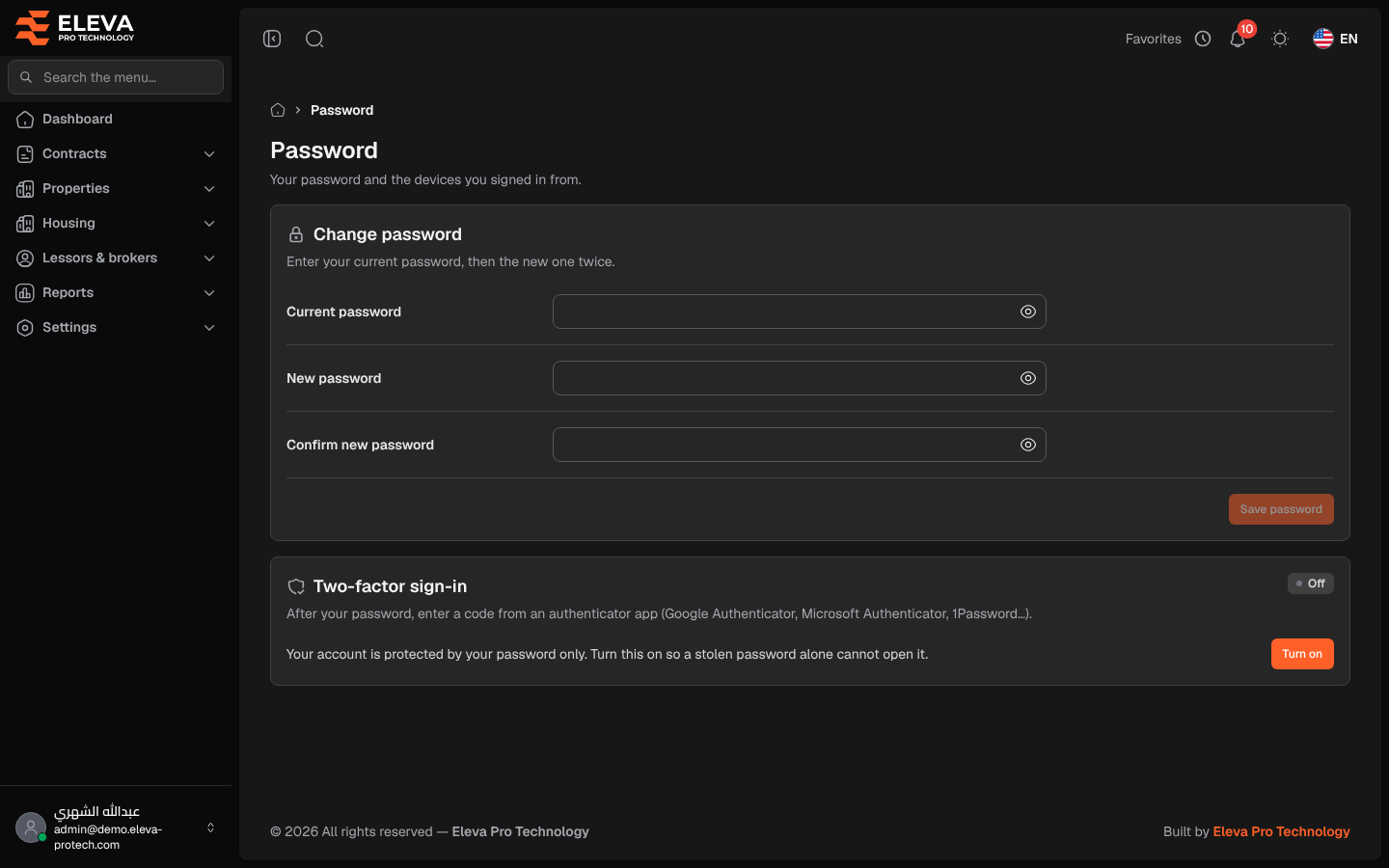Click the Housing icon in sidebar
Screen dimensions: 1389x868
(25, 224)
